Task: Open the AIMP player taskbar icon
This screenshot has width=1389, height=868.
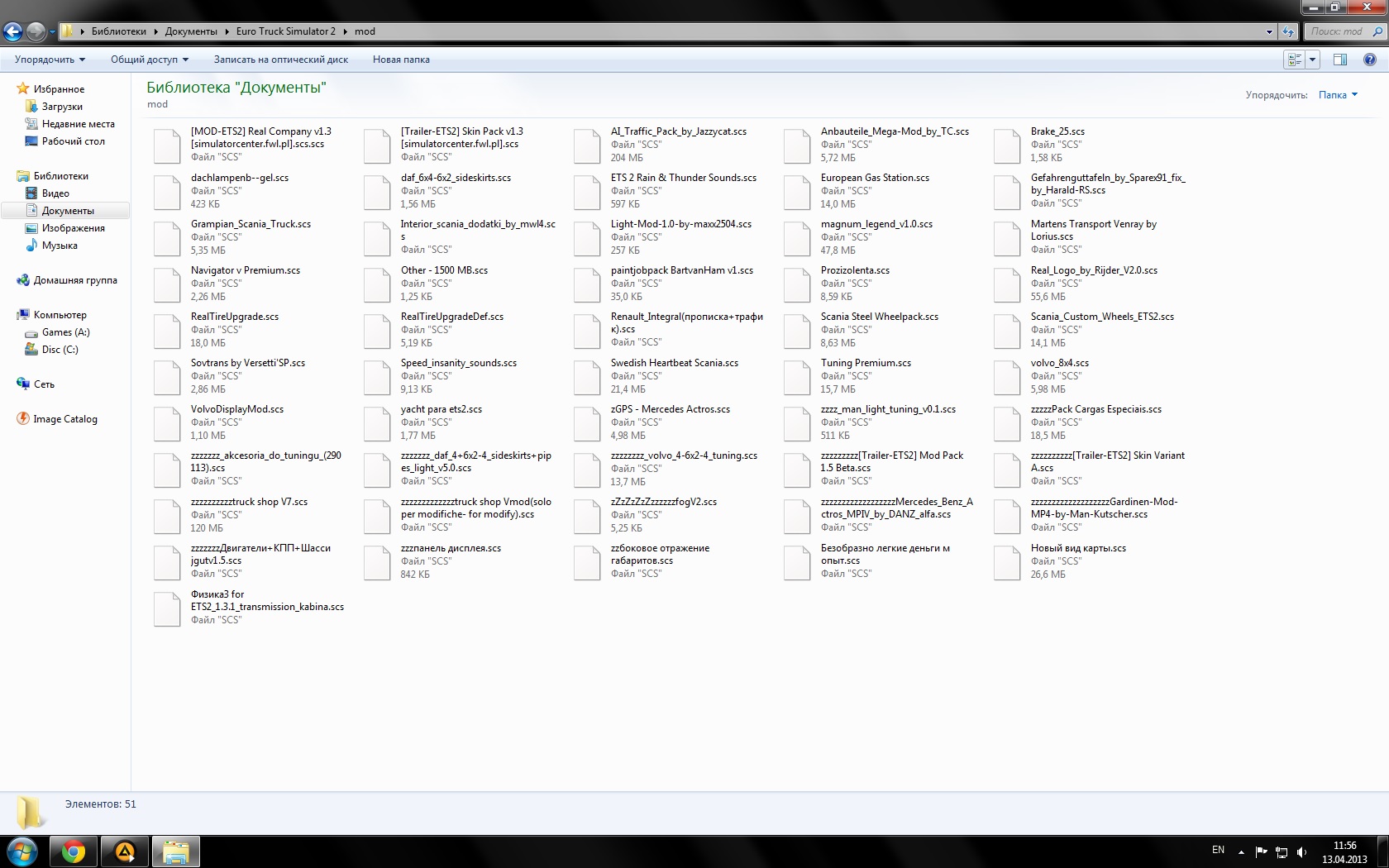Action: 125,852
